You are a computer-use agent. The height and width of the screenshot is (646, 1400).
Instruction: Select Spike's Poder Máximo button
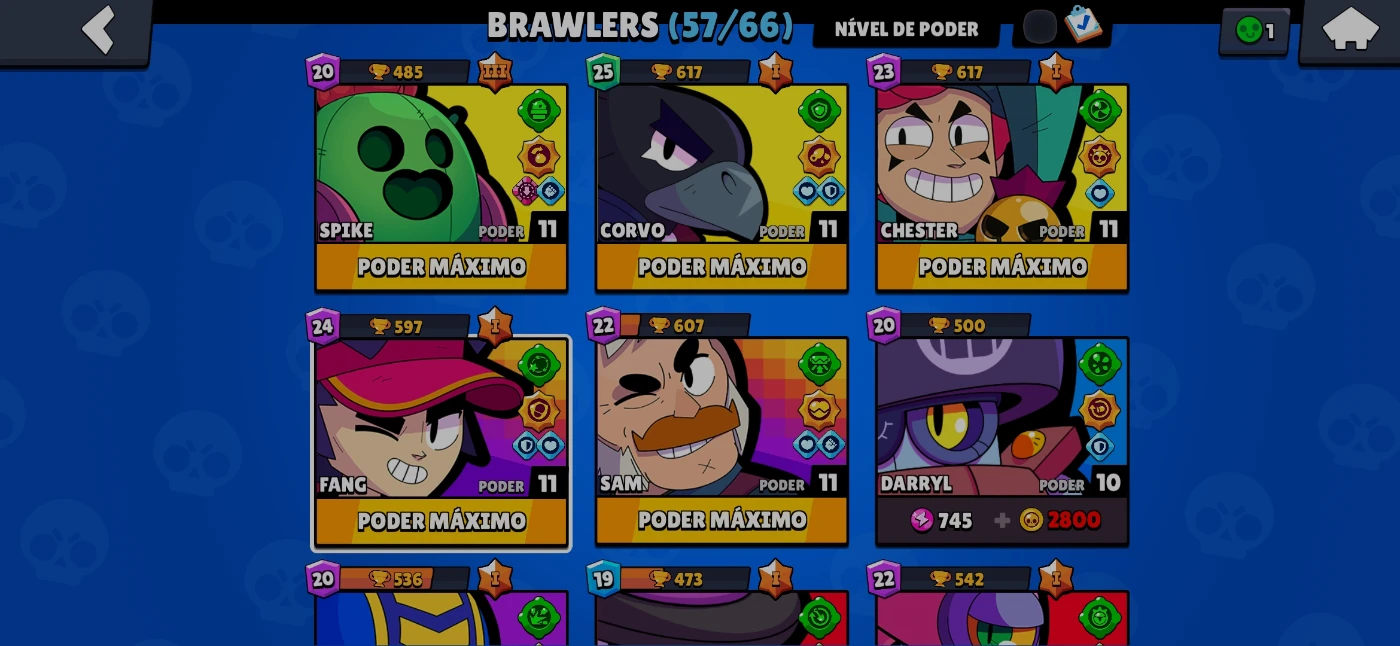441,267
